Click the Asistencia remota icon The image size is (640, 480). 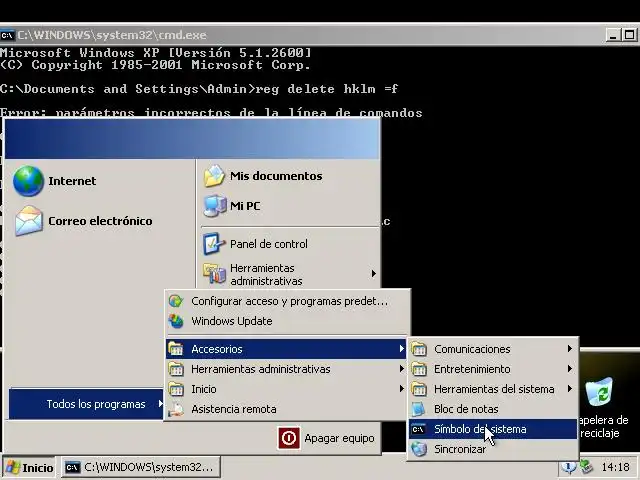[176, 409]
